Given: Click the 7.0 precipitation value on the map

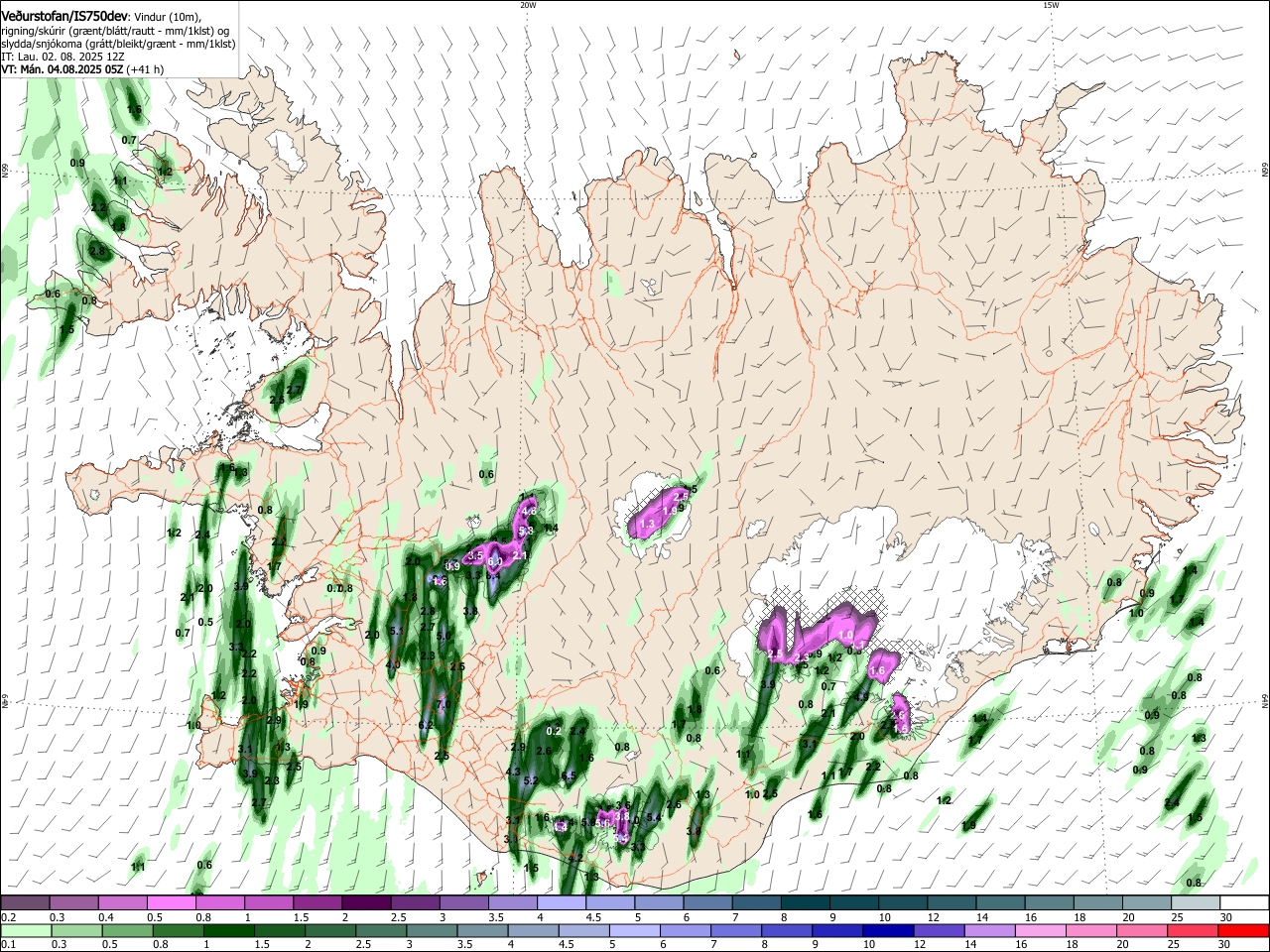Looking at the screenshot, I should pos(444,704).
